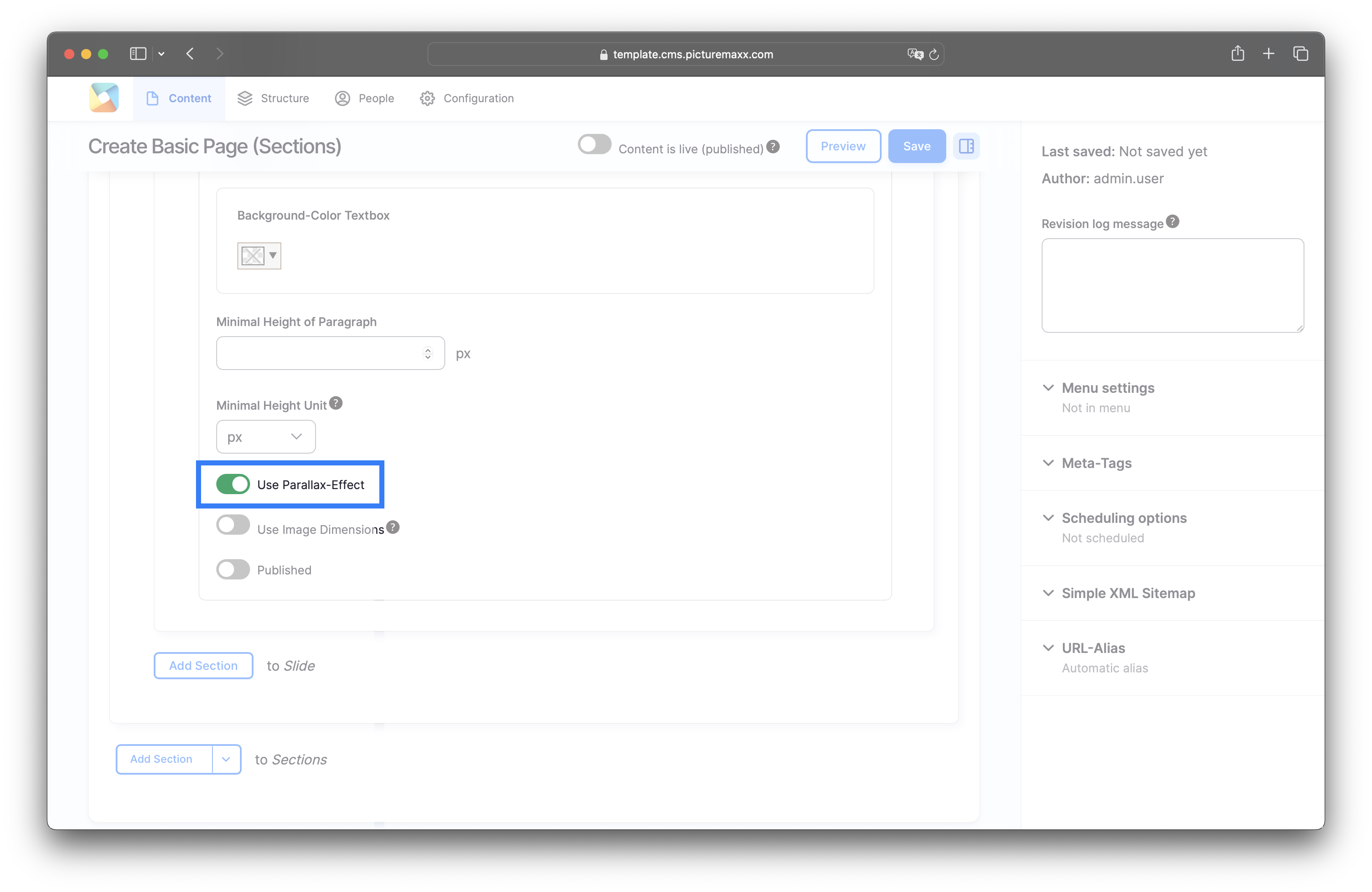Screen dimensions: 1372x892
Task: Enable the Published toggle
Action: pos(233,569)
